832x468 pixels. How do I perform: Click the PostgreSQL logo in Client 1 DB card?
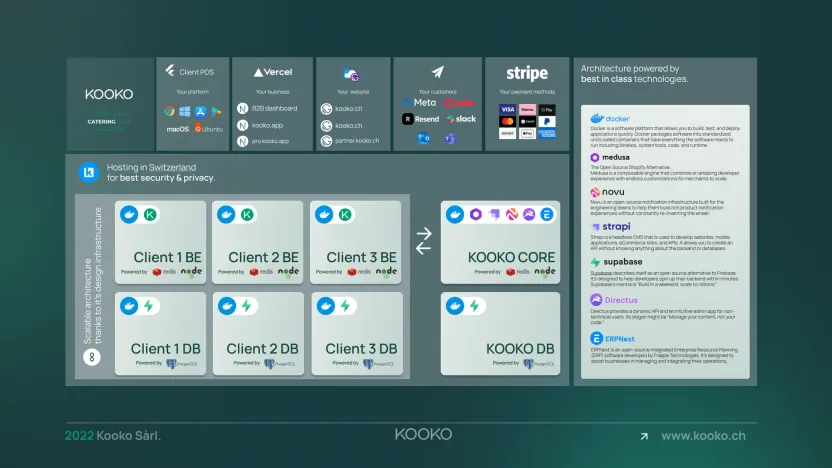coord(182,363)
